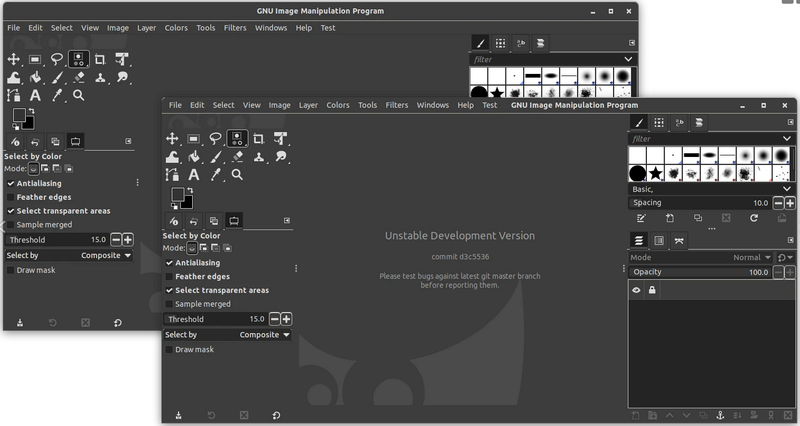800x426 pixels.
Task: Enable Draw mask in front window
Action: (169, 349)
